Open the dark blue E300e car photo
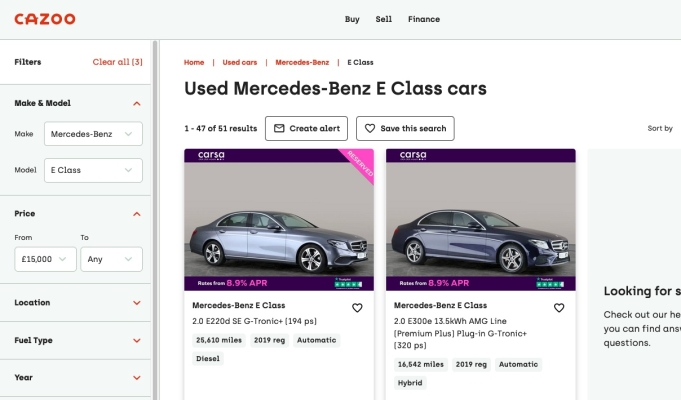Image resolution: width=681 pixels, height=400 pixels. [x=481, y=219]
